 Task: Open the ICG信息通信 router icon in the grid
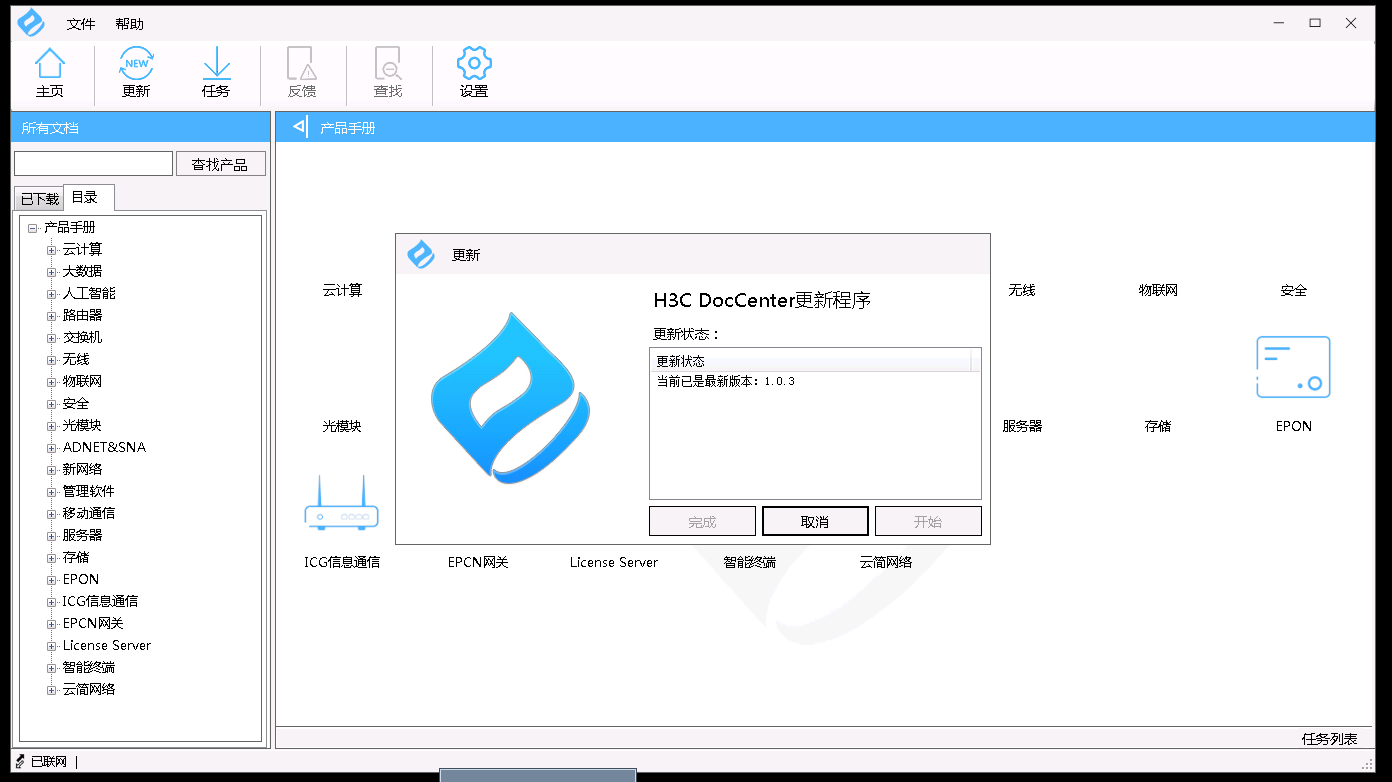click(x=342, y=502)
